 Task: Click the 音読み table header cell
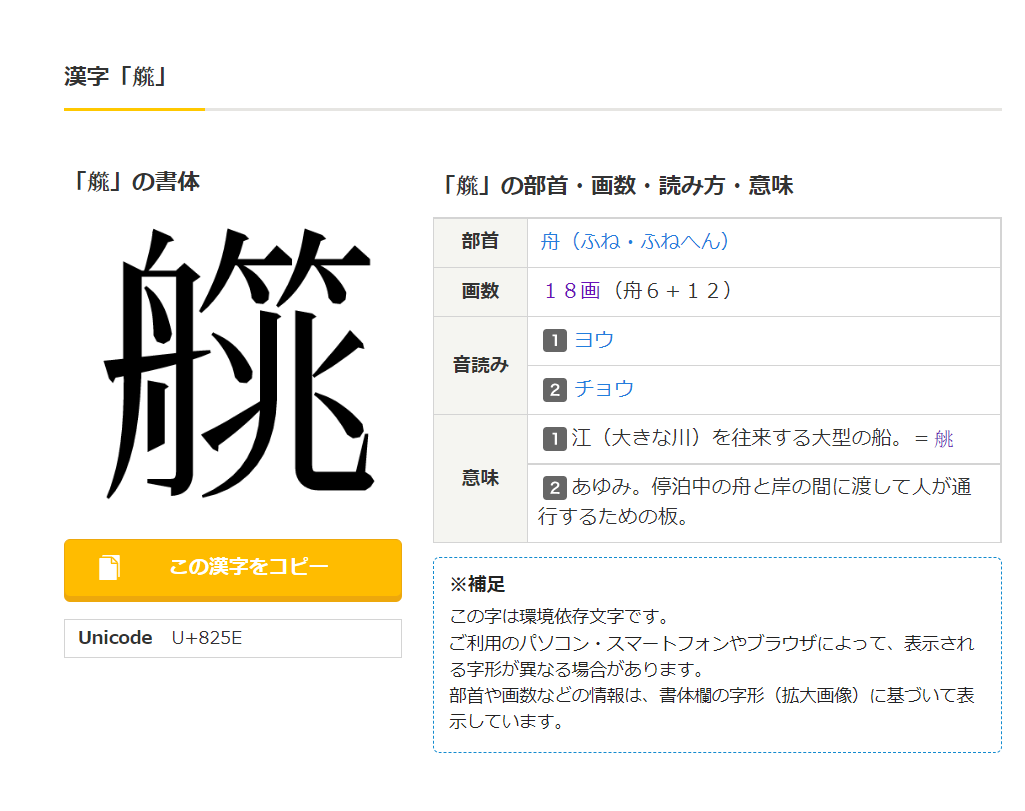(480, 364)
